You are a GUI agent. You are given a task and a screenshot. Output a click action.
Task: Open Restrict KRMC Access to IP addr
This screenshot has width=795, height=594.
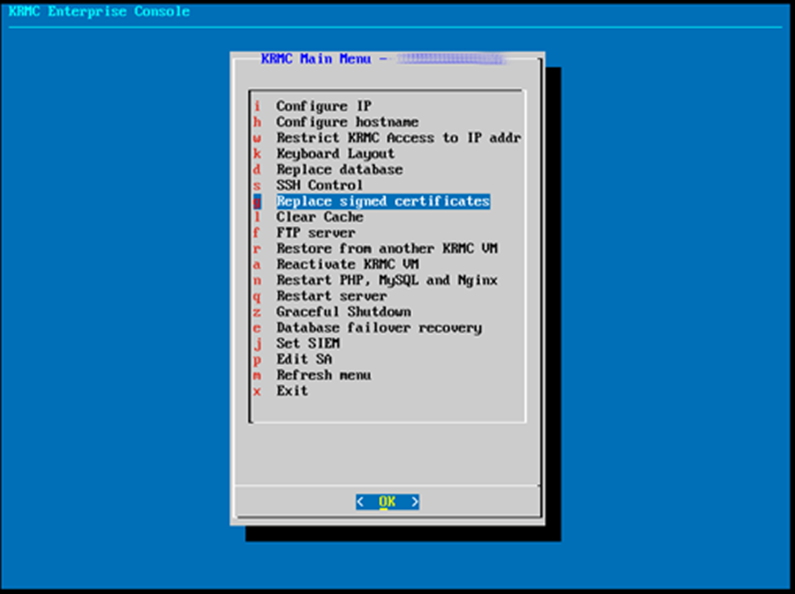pos(399,137)
